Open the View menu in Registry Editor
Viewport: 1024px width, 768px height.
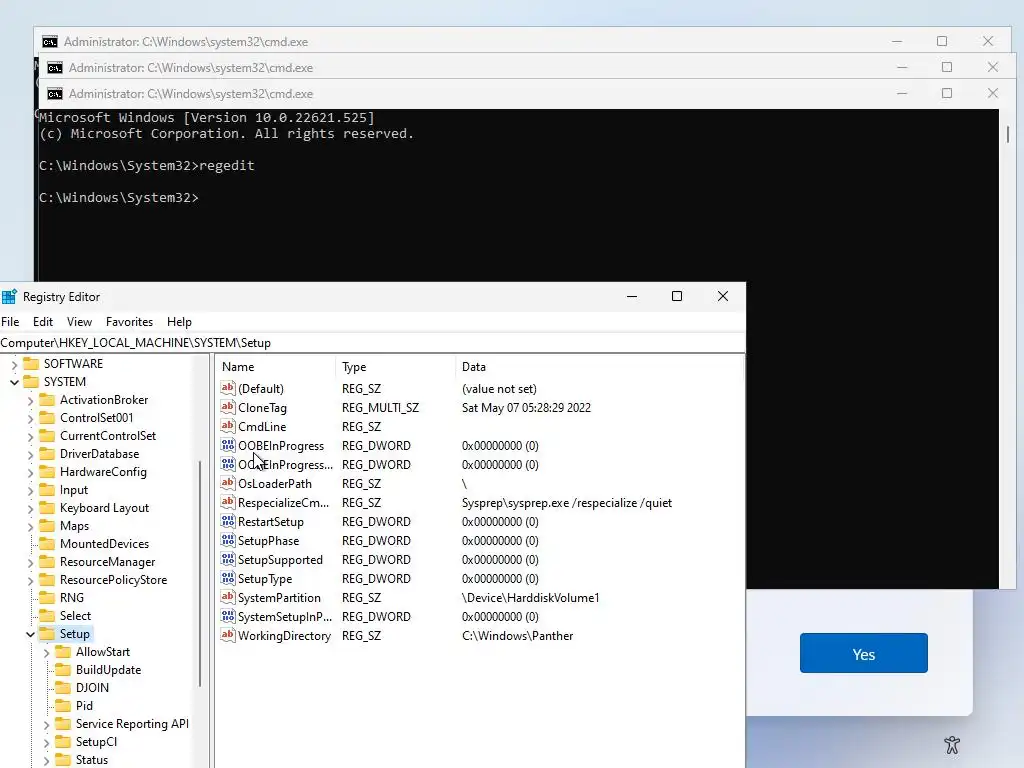(79, 322)
